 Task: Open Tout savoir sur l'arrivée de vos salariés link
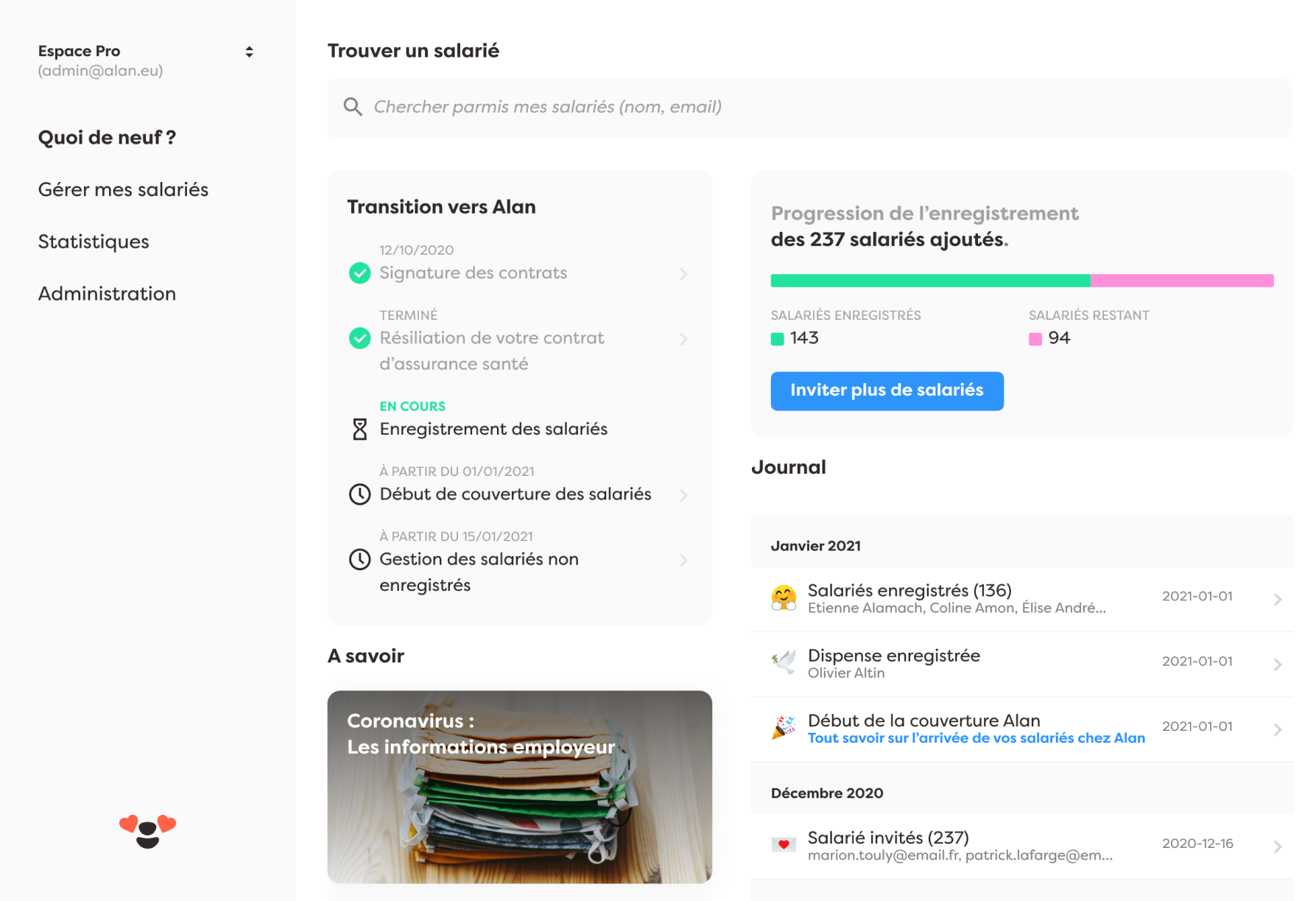pyautogui.click(x=976, y=738)
